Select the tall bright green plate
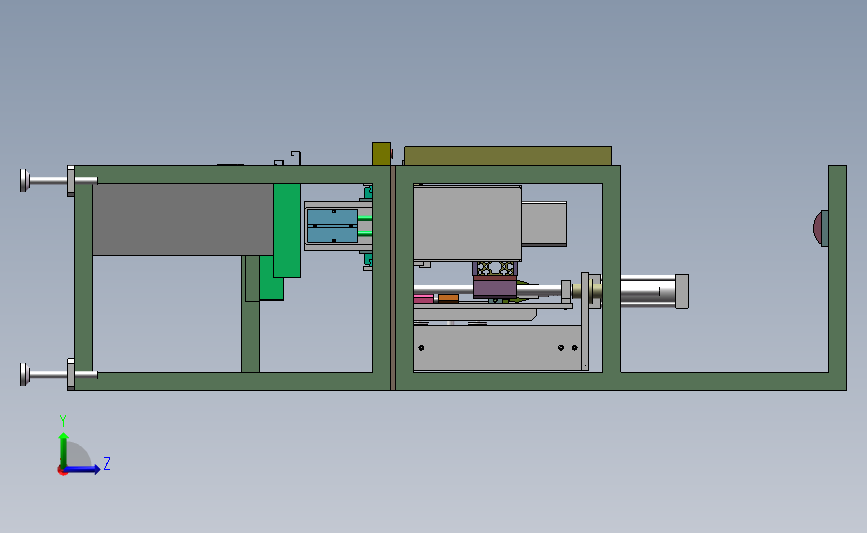867x533 pixels. [287, 230]
